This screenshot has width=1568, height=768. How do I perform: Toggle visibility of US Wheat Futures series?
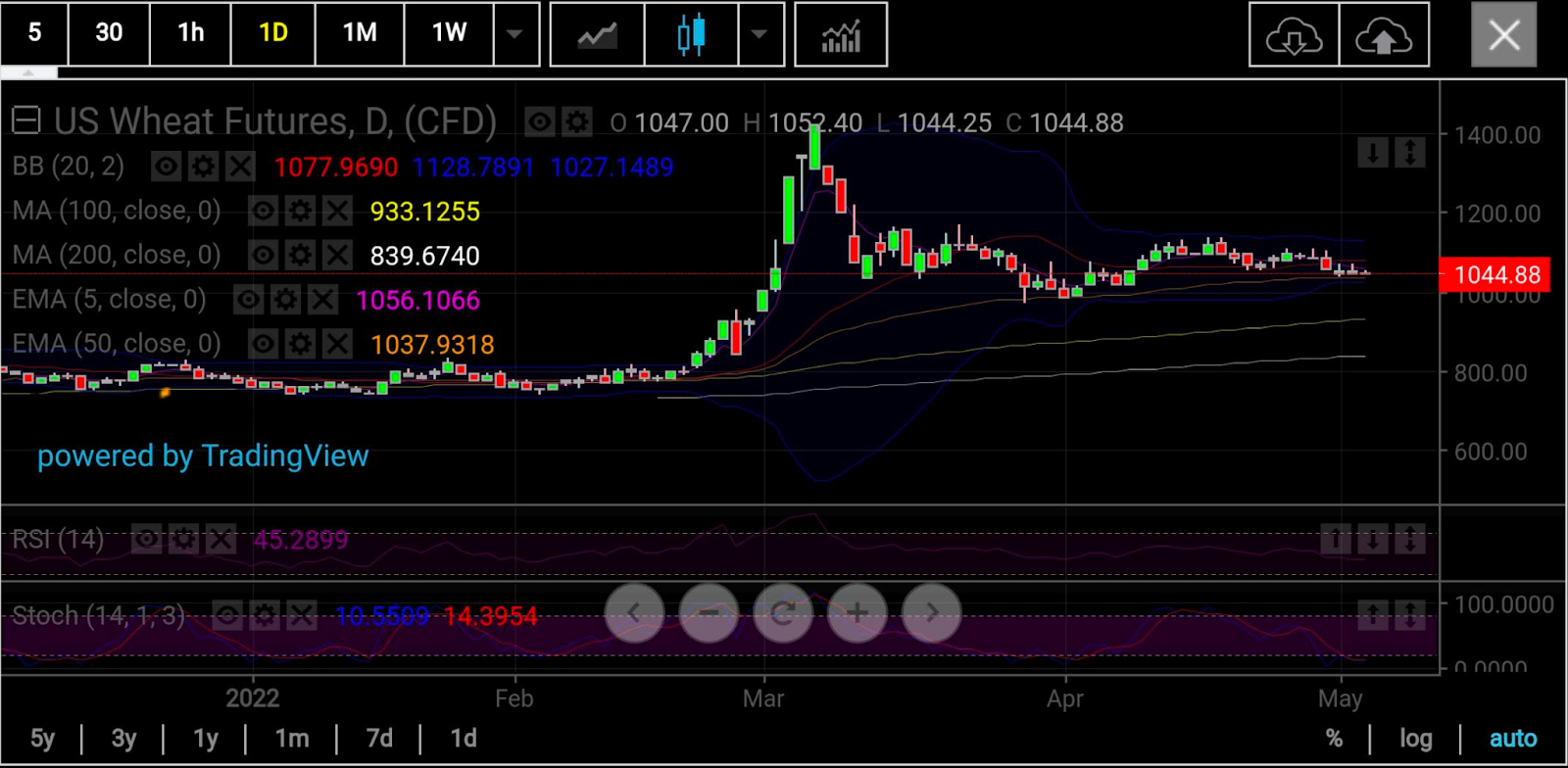[x=540, y=122]
